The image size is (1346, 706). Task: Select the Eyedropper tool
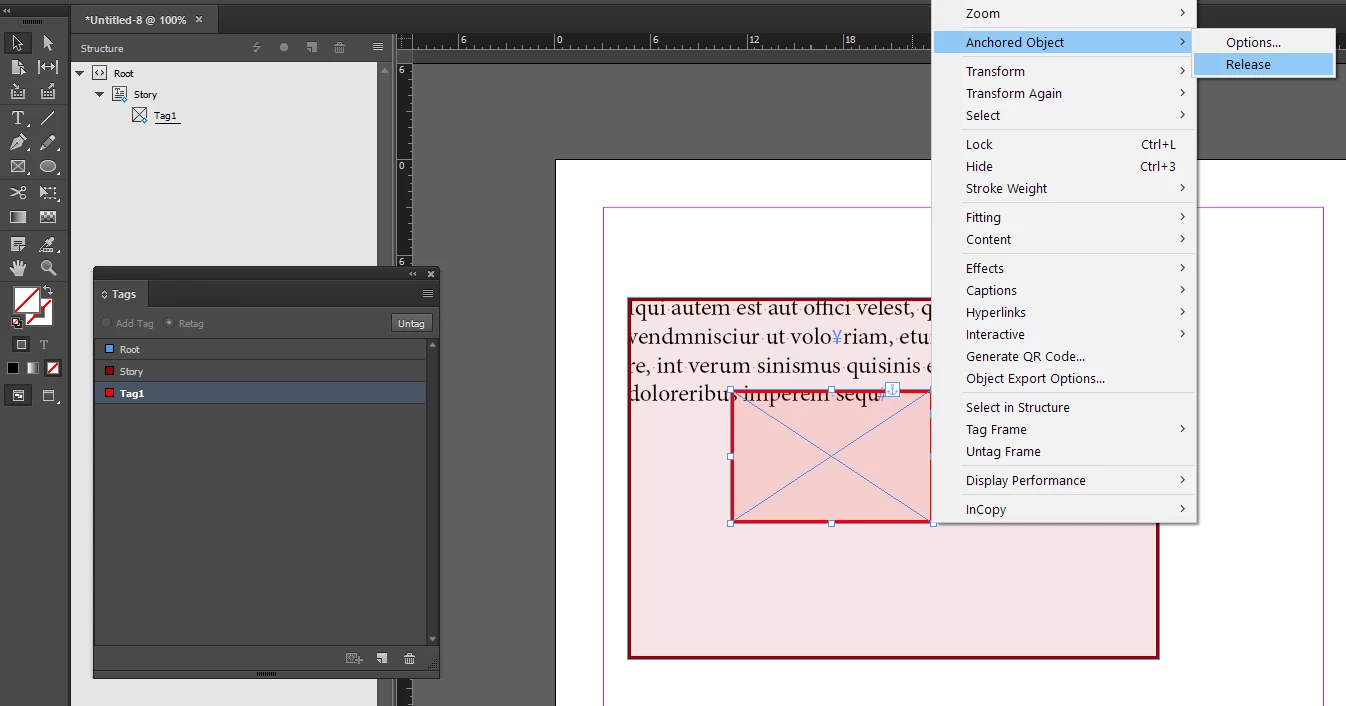pyautogui.click(x=48, y=244)
